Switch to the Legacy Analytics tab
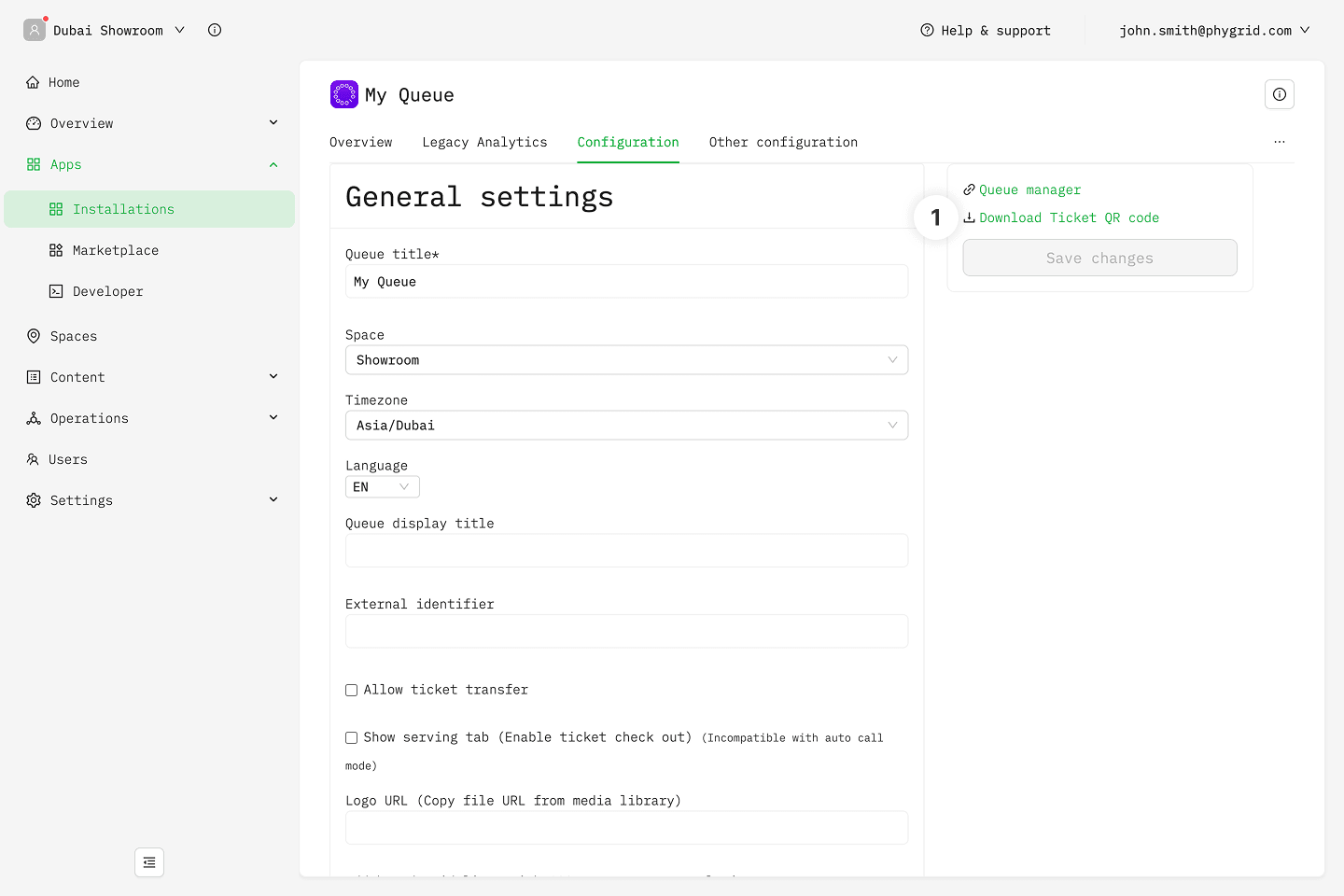 pos(484,142)
